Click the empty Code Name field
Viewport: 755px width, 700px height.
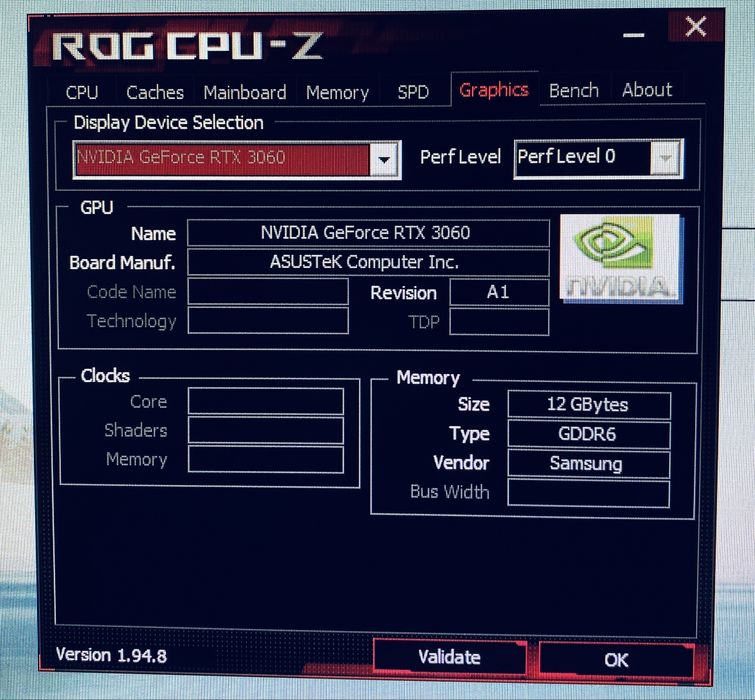[268, 292]
